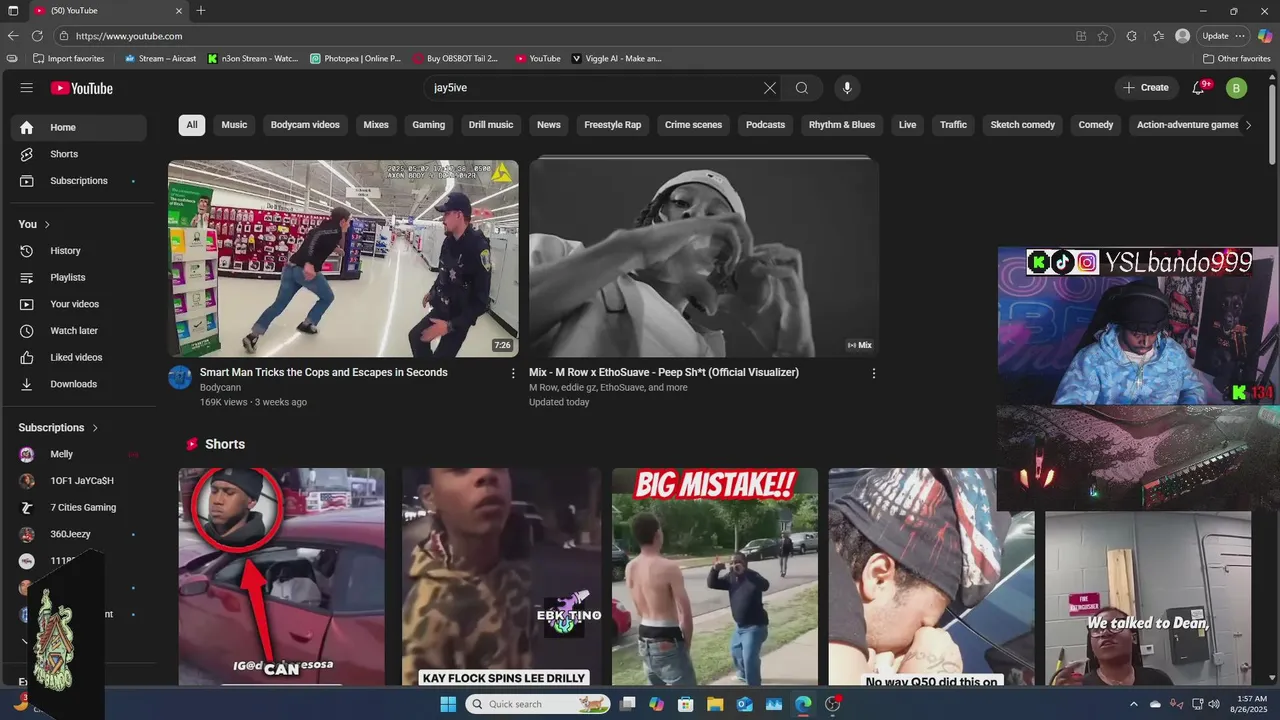Open the KAY FLOCK SPINS LEE DRILLY short
The height and width of the screenshot is (720, 1280).
(x=503, y=576)
